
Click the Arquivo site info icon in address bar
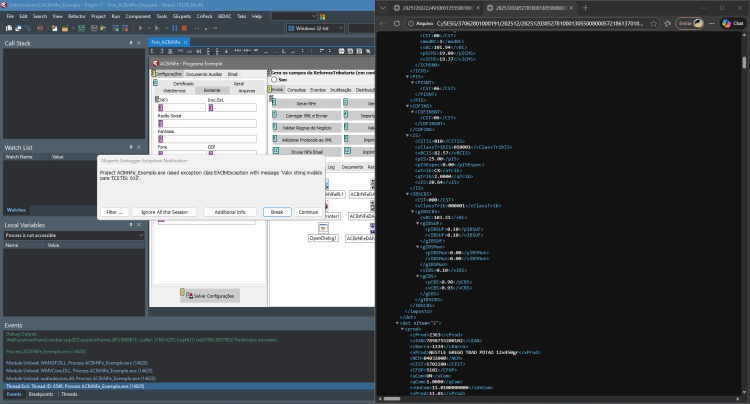(x=410, y=23)
